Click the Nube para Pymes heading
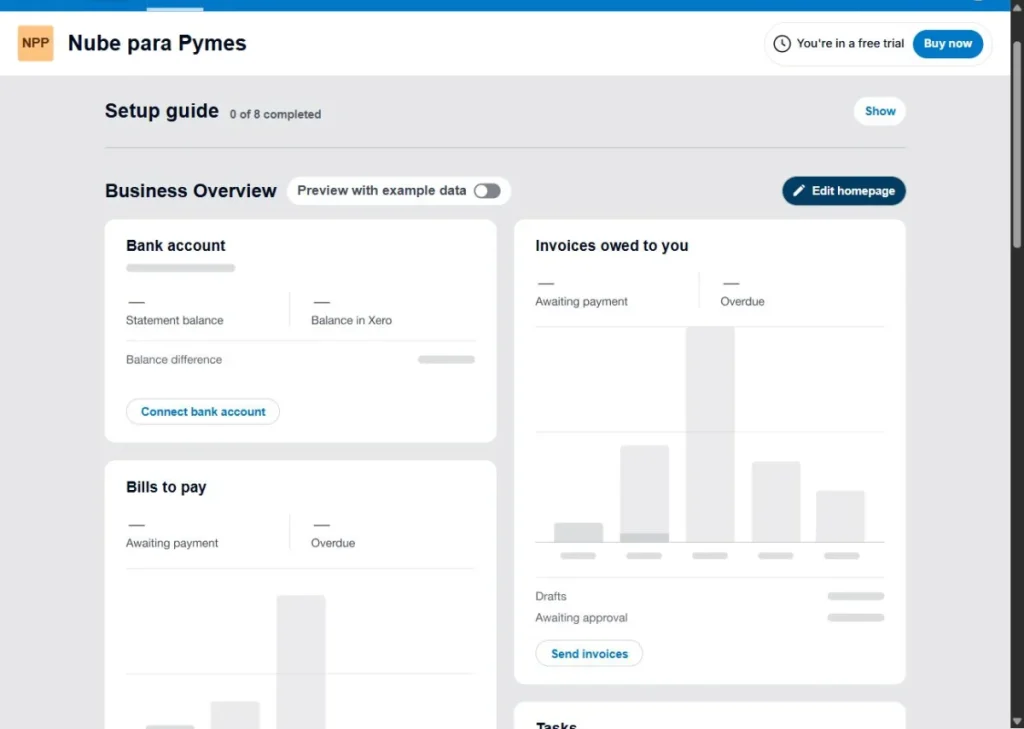 [157, 43]
